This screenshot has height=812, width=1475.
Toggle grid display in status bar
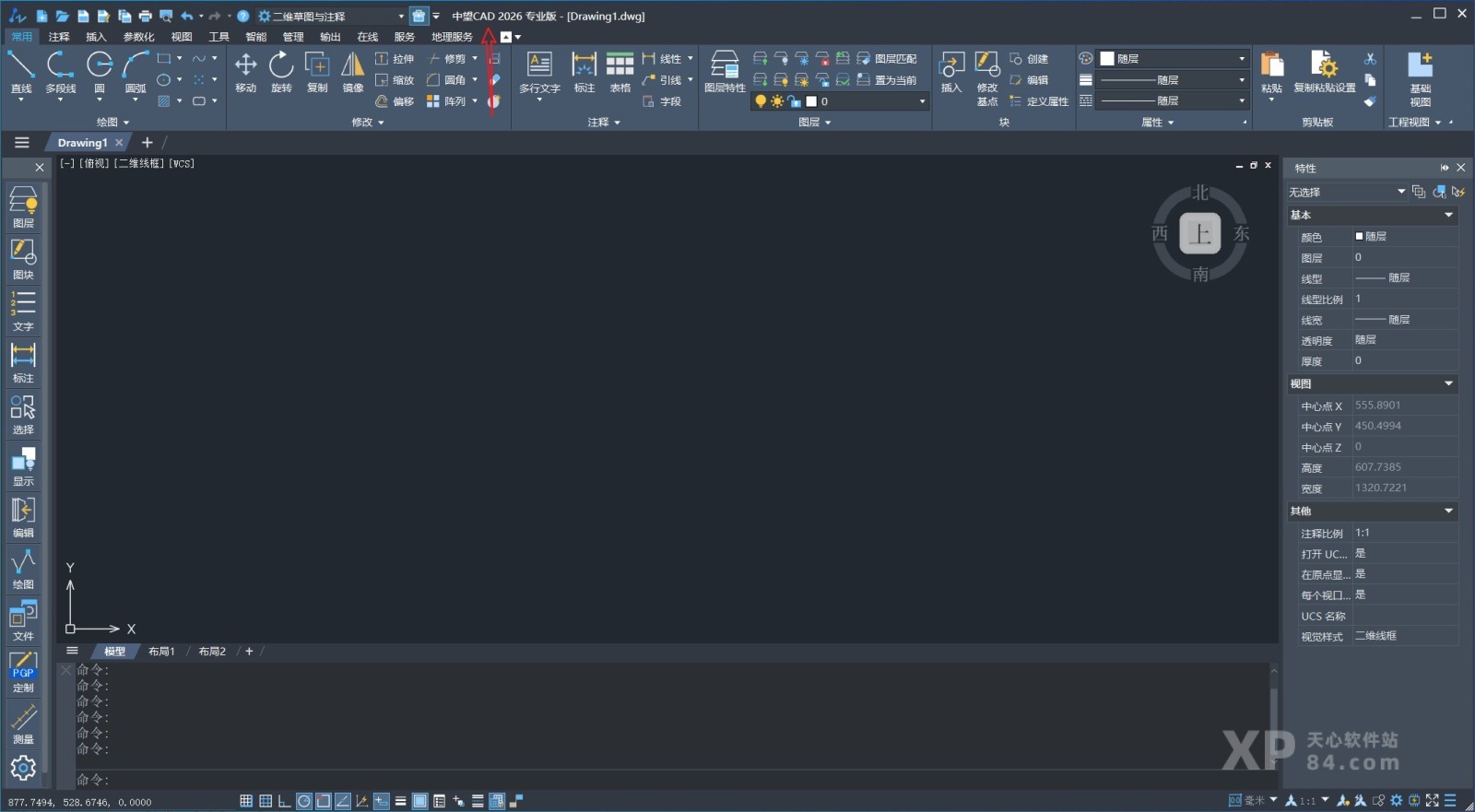tap(265, 801)
